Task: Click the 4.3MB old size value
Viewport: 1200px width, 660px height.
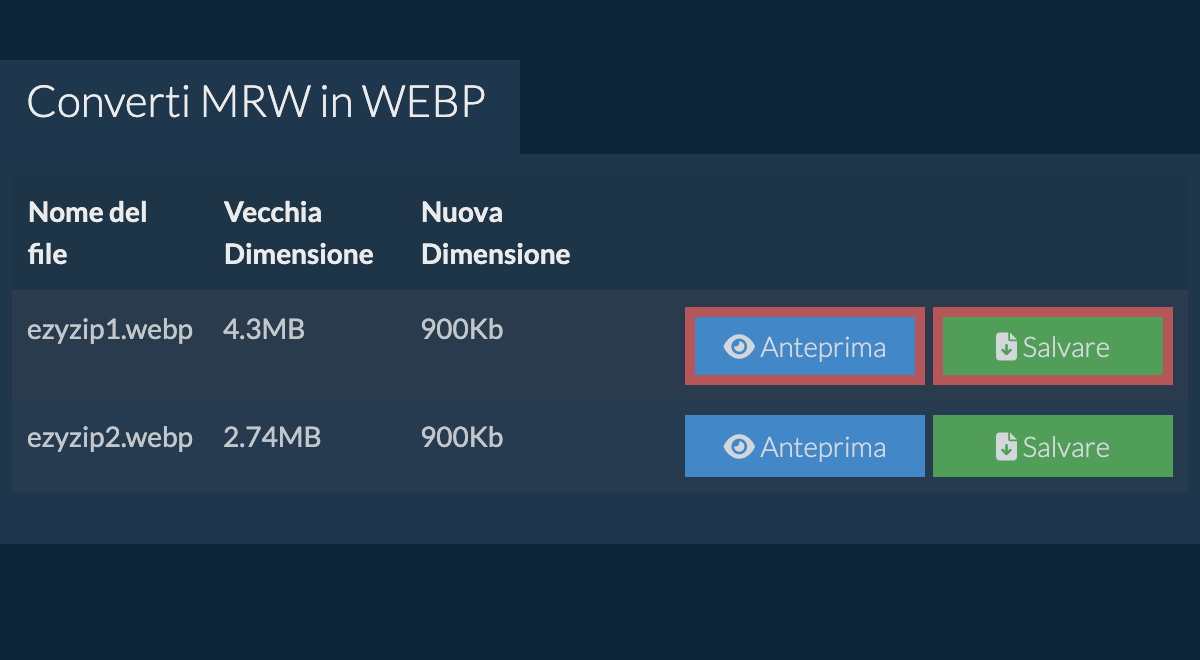Action: [264, 329]
